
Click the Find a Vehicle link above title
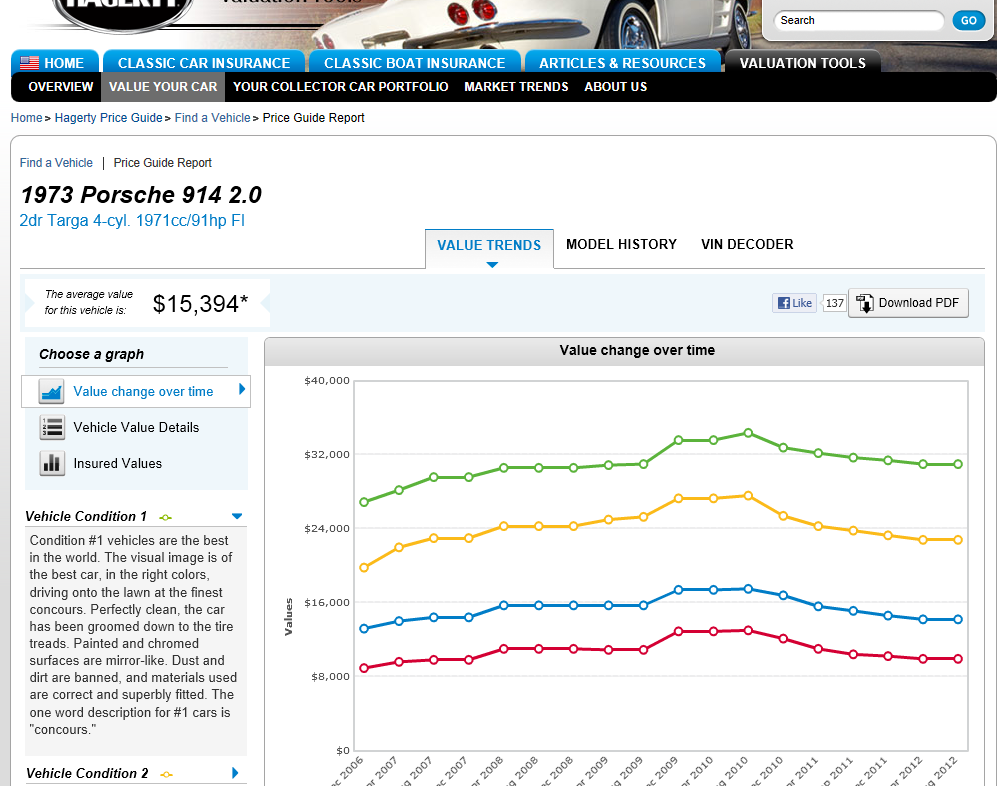point(56,163)
